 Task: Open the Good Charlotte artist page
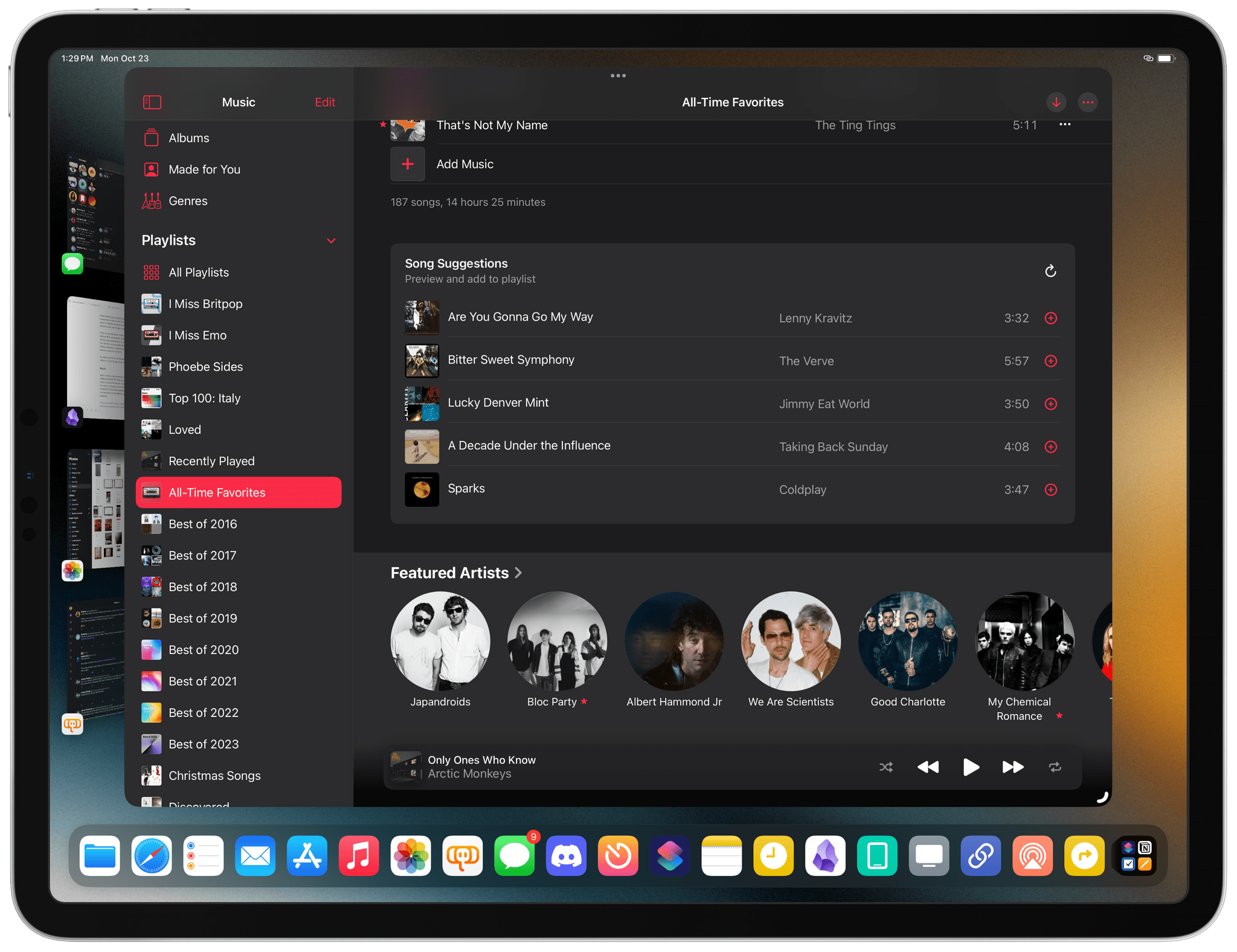pos(908,650)
